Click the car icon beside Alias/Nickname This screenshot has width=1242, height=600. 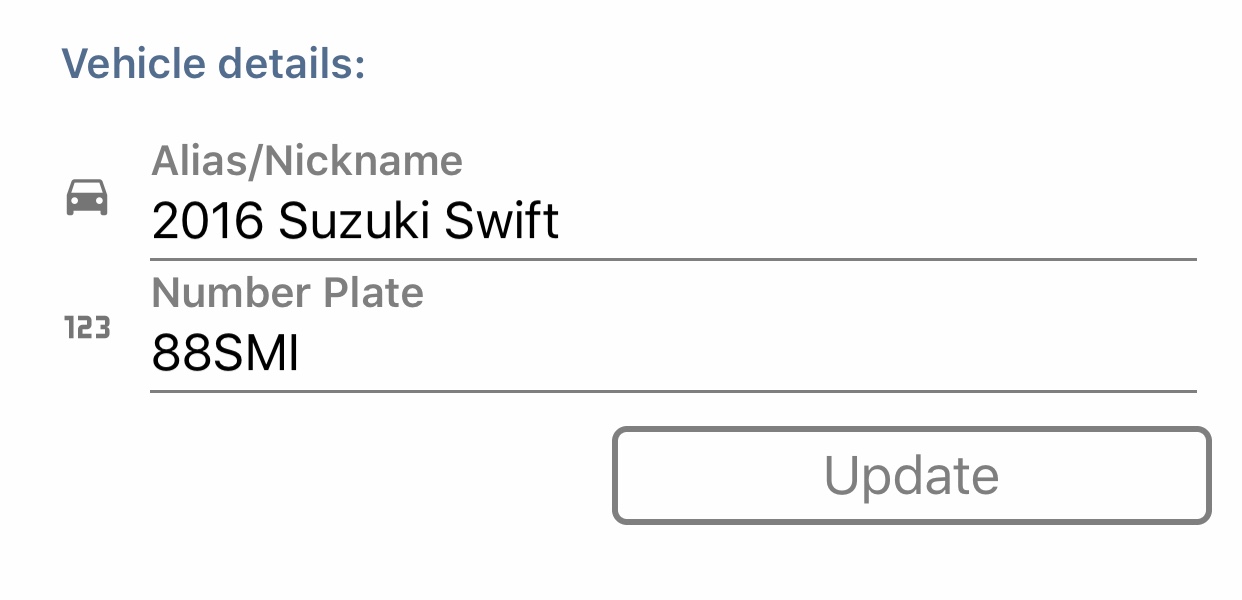pyautogui.click(x=87, y=197)
